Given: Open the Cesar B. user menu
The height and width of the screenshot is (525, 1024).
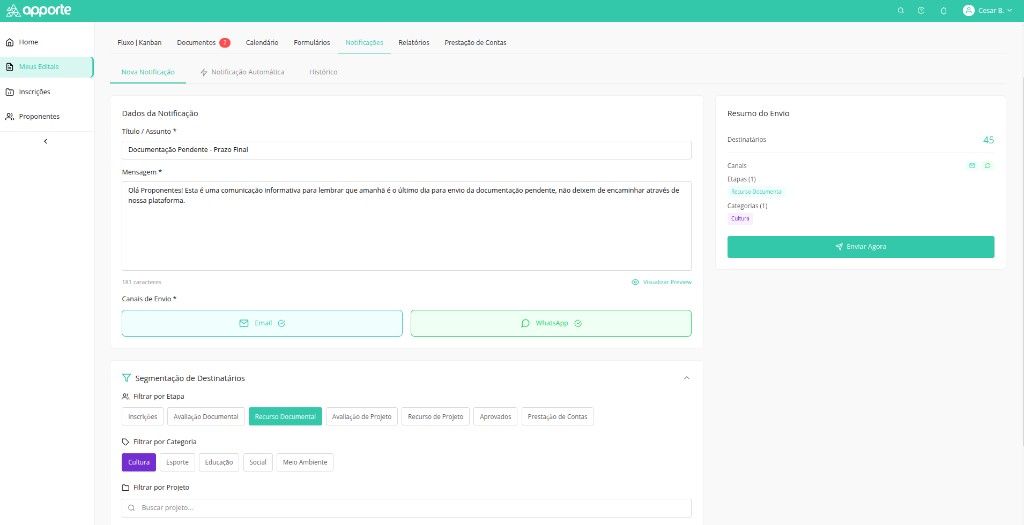Looking at the screenshot, I should pos(987,10).
